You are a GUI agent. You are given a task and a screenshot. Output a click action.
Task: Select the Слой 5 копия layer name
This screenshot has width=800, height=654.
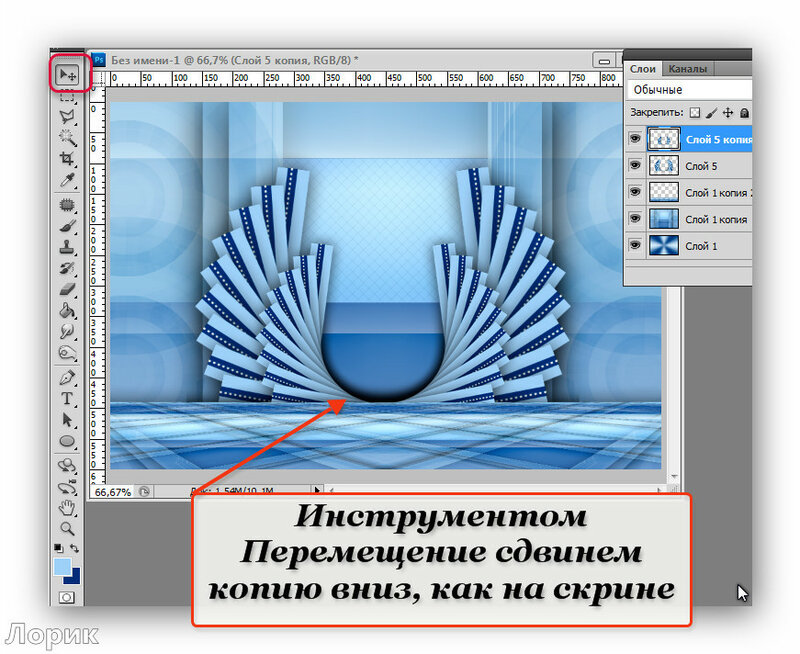tap(718, 140)
